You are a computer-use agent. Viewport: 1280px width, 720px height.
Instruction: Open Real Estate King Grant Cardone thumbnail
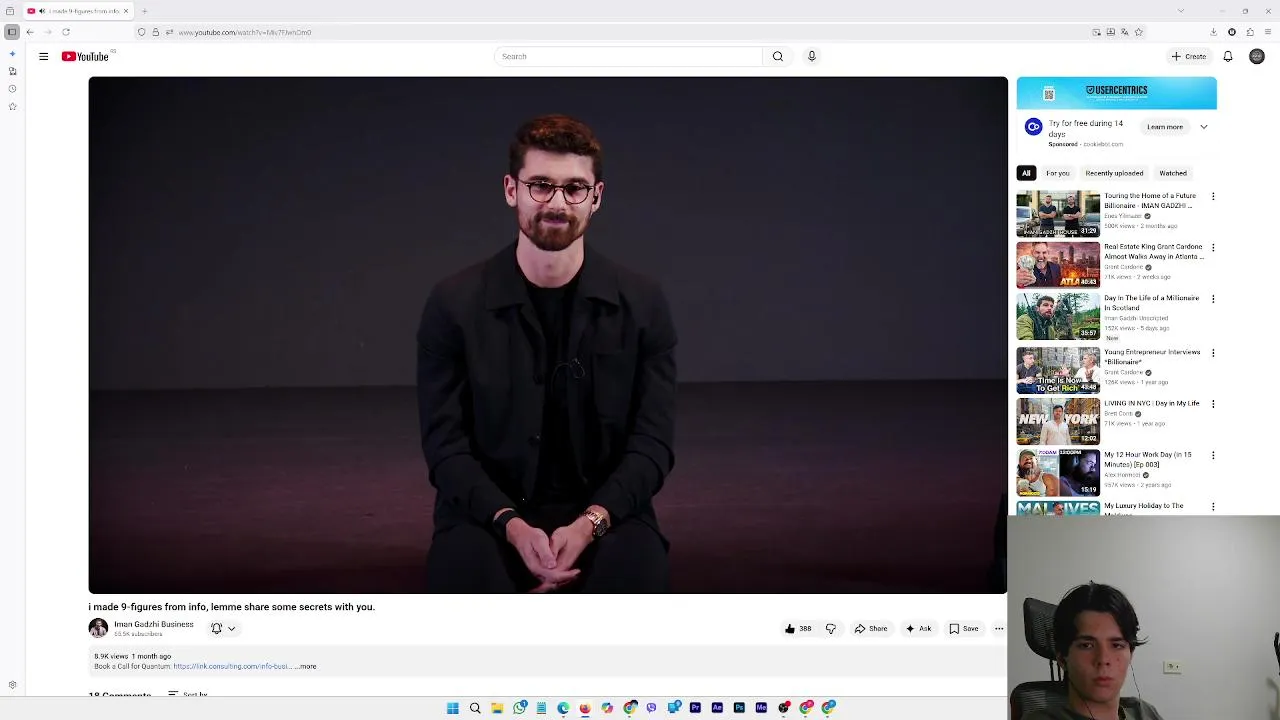(x=1058, y=265)
